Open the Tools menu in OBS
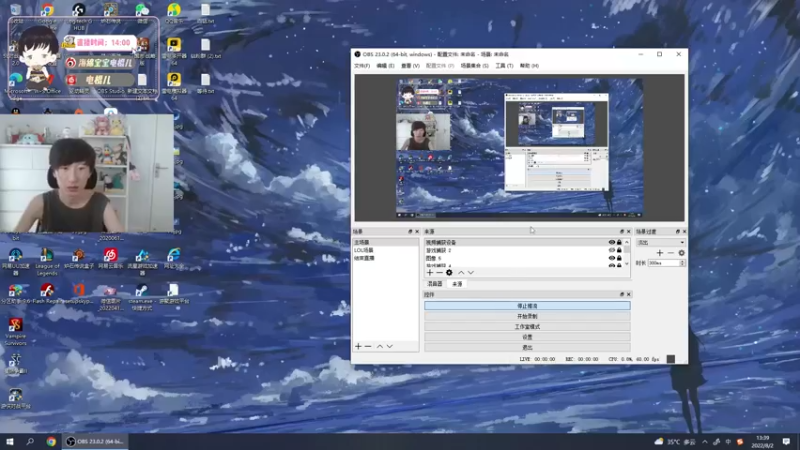This screenshot has height=450, width=800. (x=504, y=66)
